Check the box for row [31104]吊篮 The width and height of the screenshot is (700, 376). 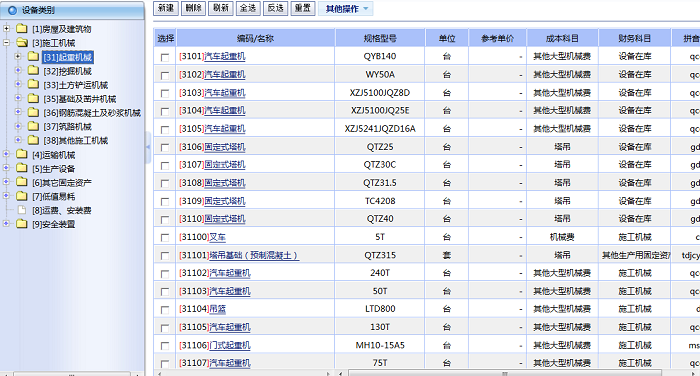[165, 309]
